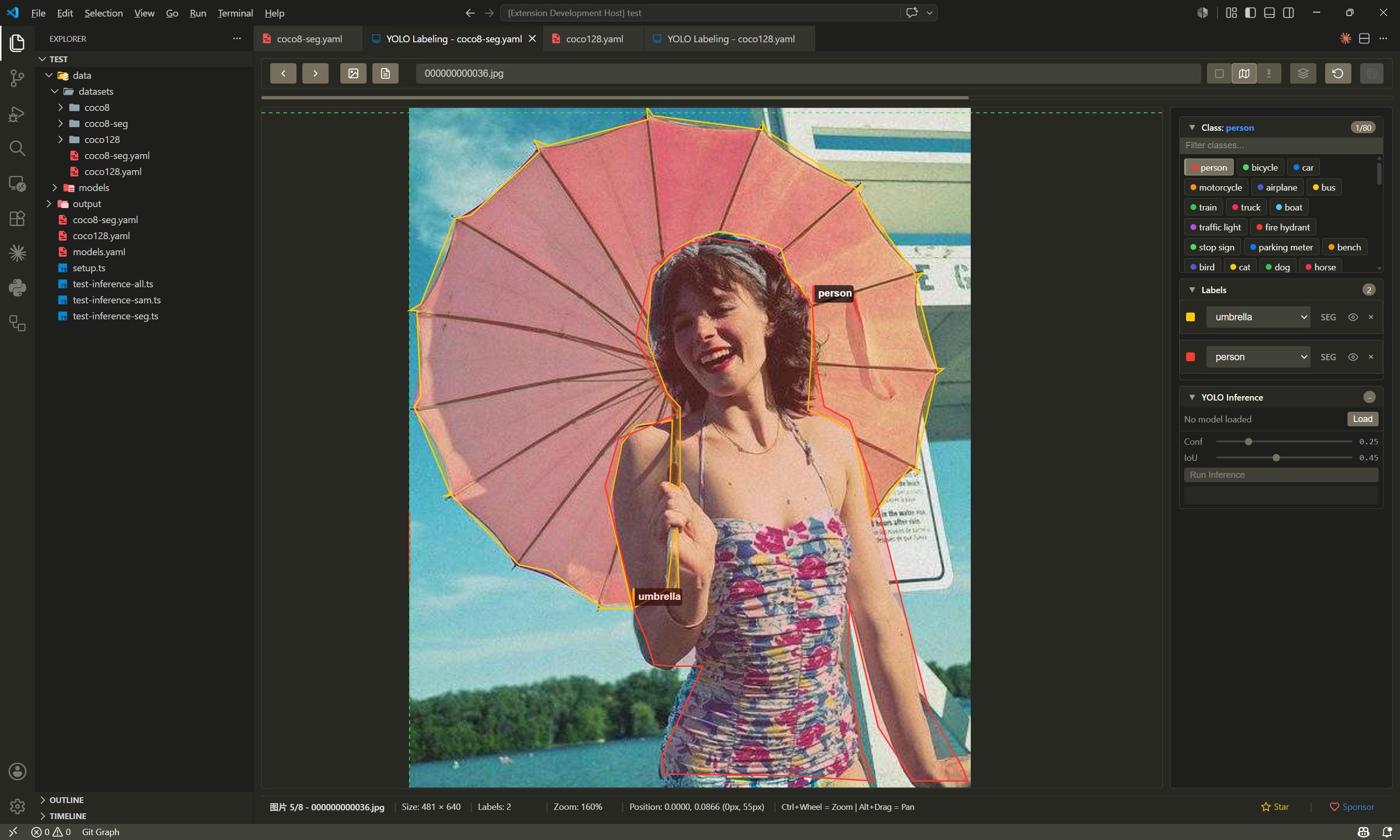Collapse the Labels section

1192,290
